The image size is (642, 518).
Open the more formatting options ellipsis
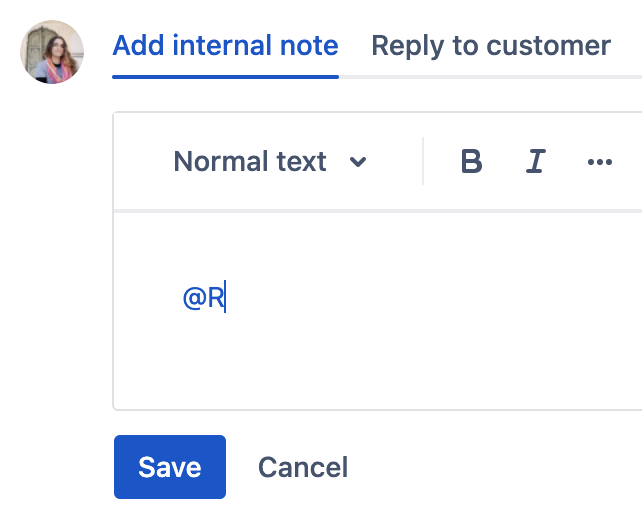600,162
